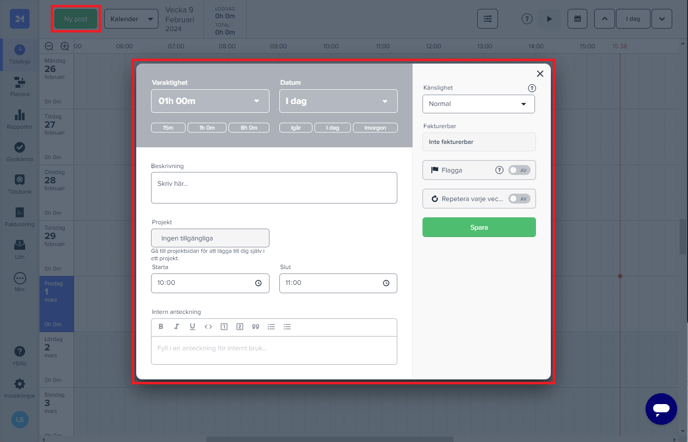Click the underline icon in note toolbar

tap(192, 326)
